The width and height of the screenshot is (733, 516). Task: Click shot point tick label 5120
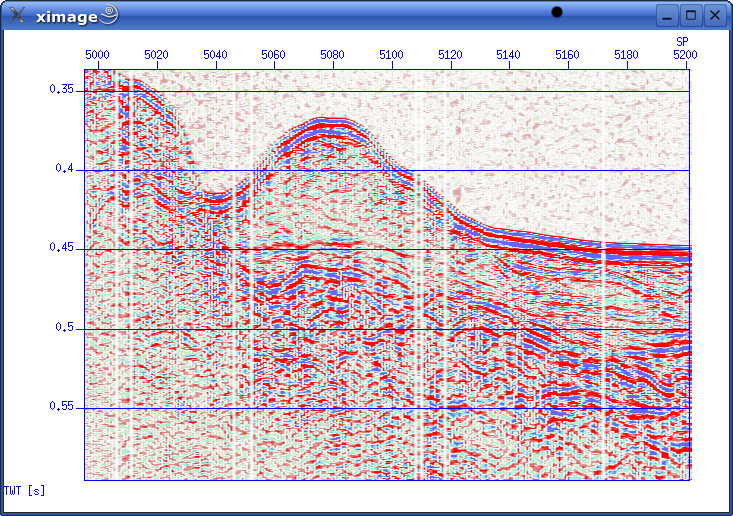[450, 55]
